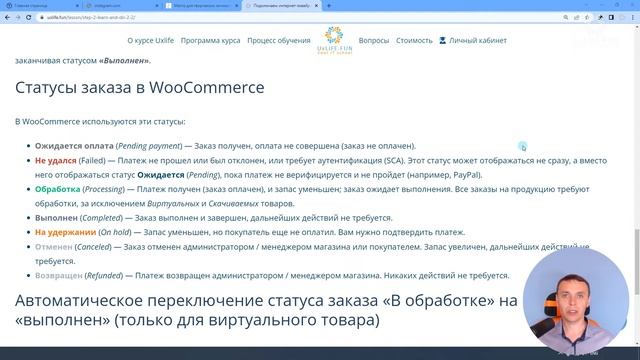Click the grey Отменен status

click(x=53, y=247)
